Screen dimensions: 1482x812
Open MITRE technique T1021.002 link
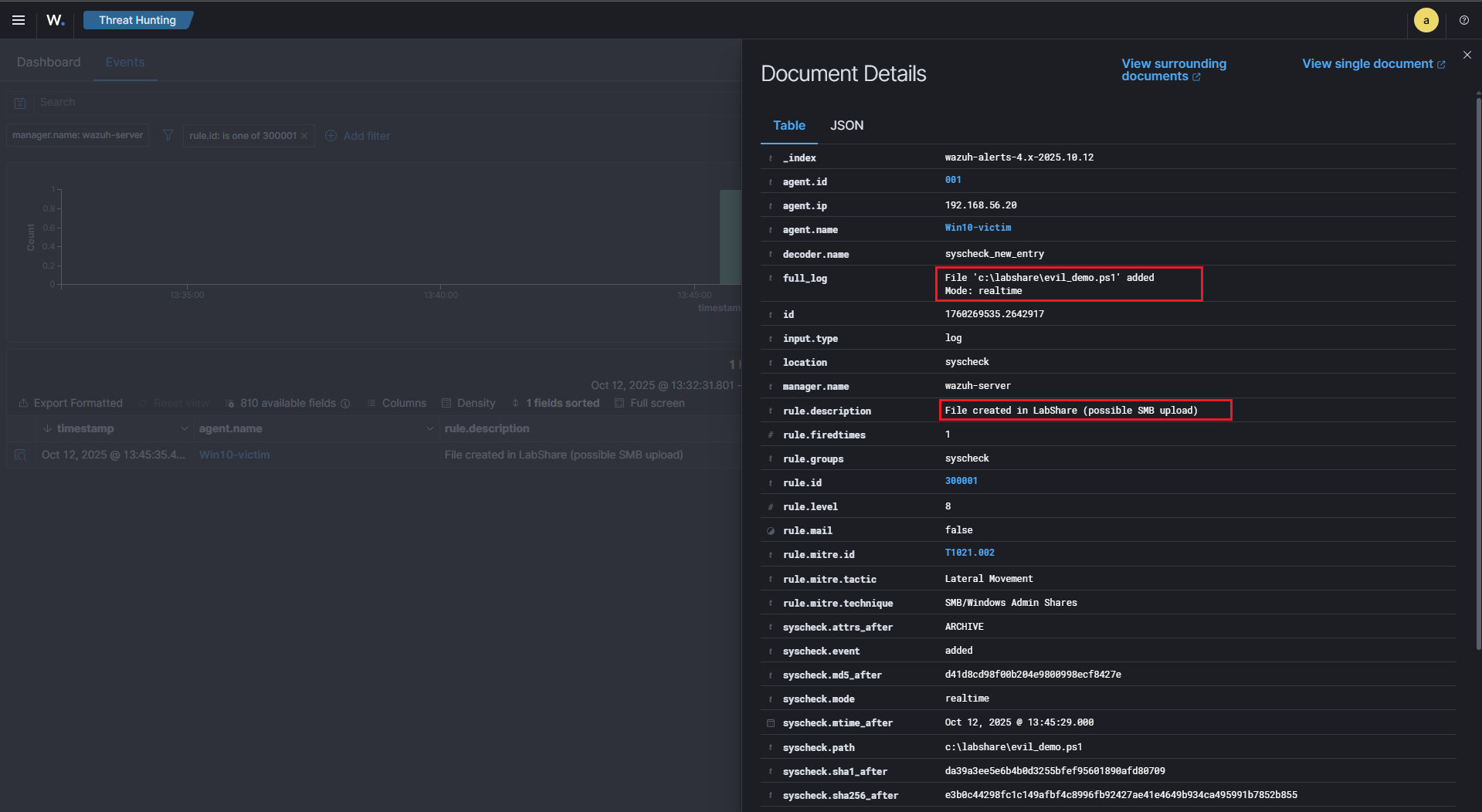(969, 553)
